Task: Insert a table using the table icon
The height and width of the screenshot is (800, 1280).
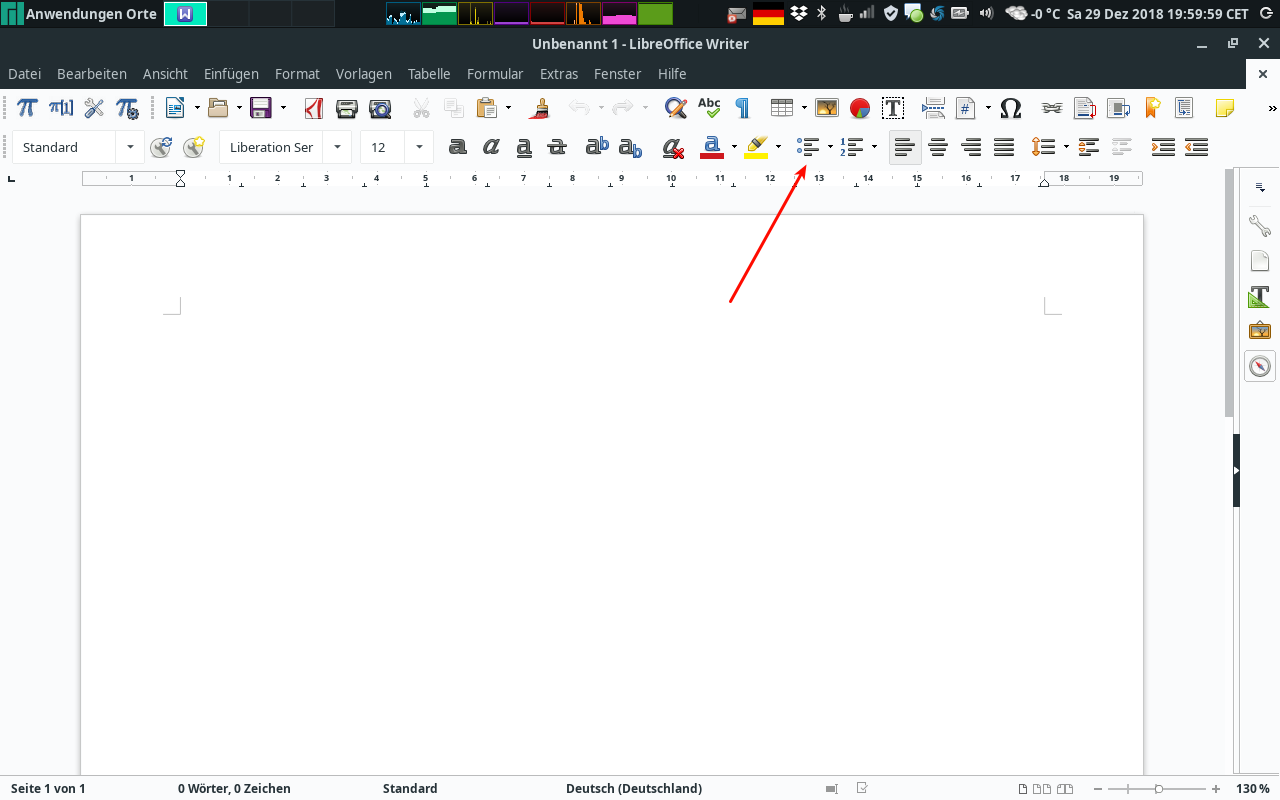Action: (782, 108)
